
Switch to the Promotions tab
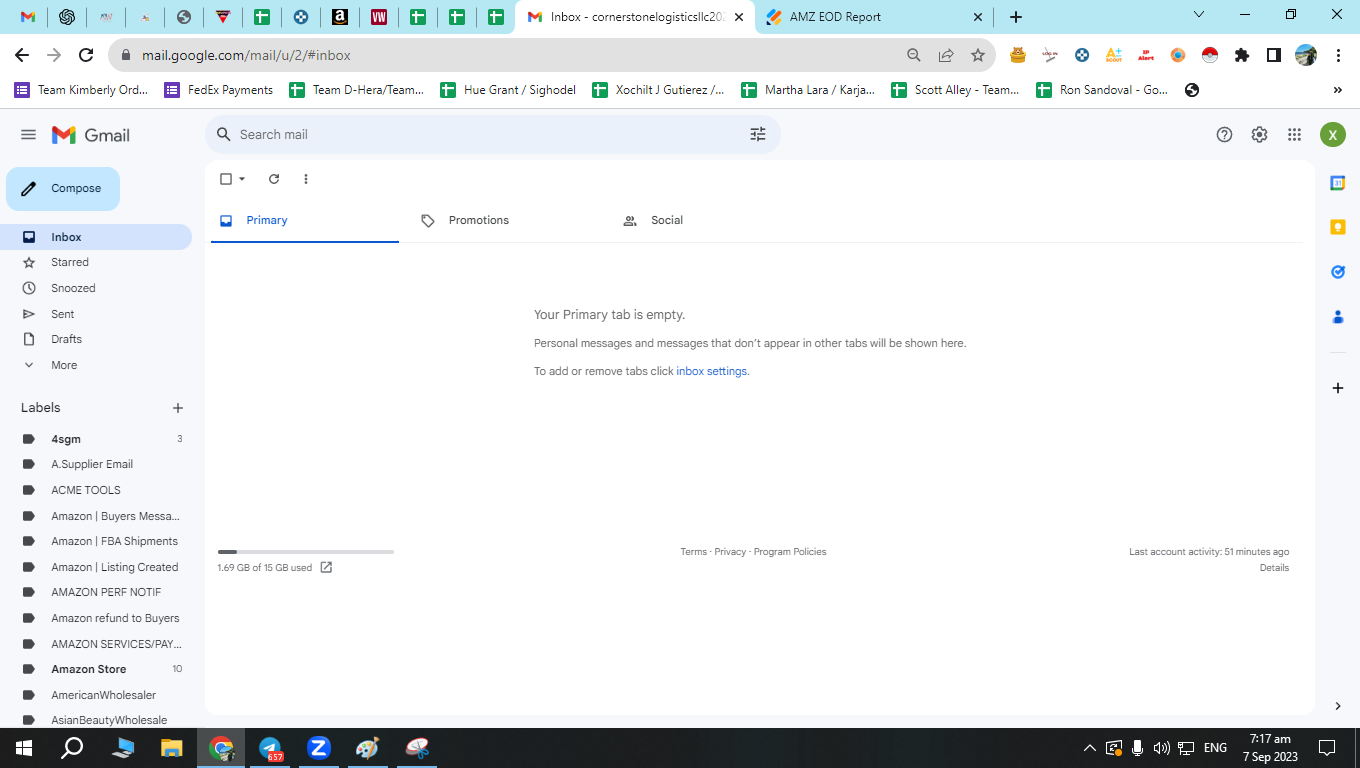[x=506, y=220]
